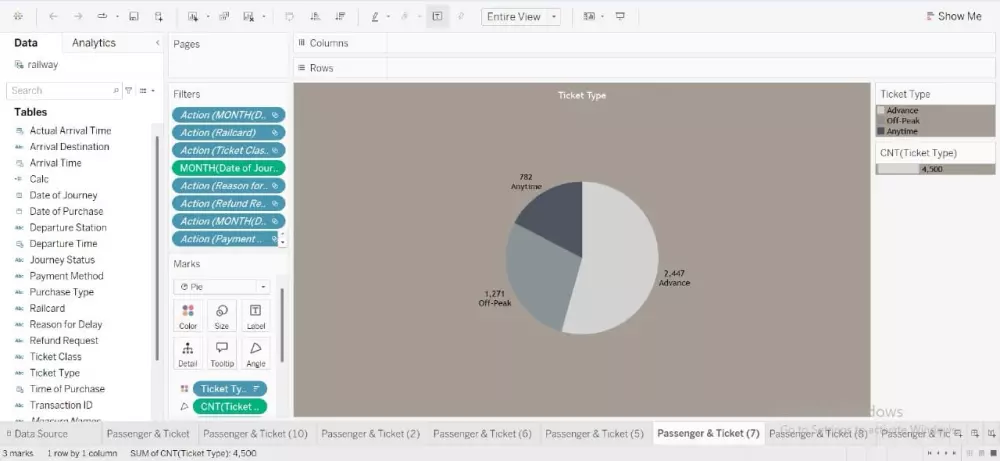The height and width of the screenshot is (461, 1000).
Task: Click the Fix Axes pin icon
Action: click(462, 17)
